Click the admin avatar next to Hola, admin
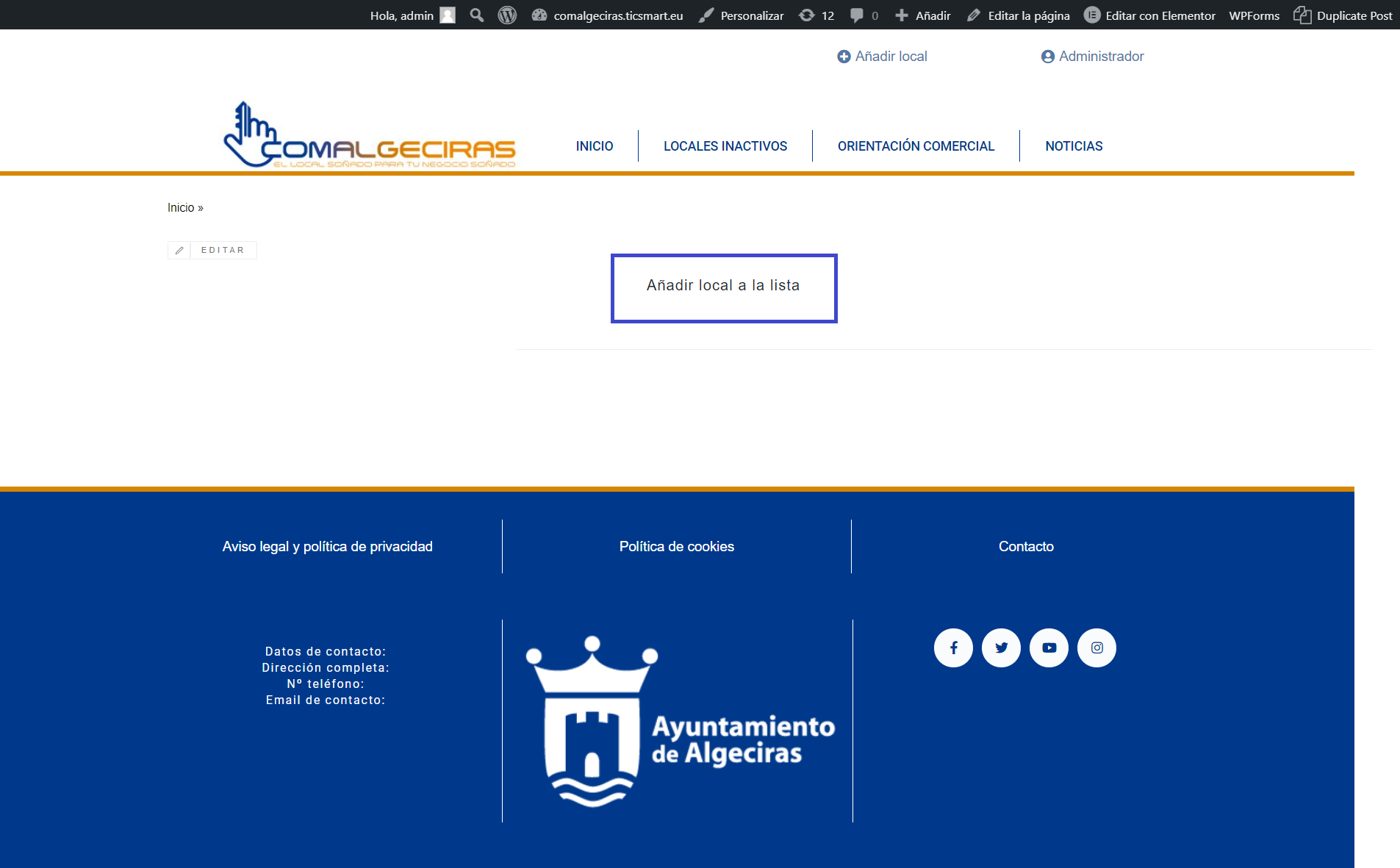 [x=448, y=15]
